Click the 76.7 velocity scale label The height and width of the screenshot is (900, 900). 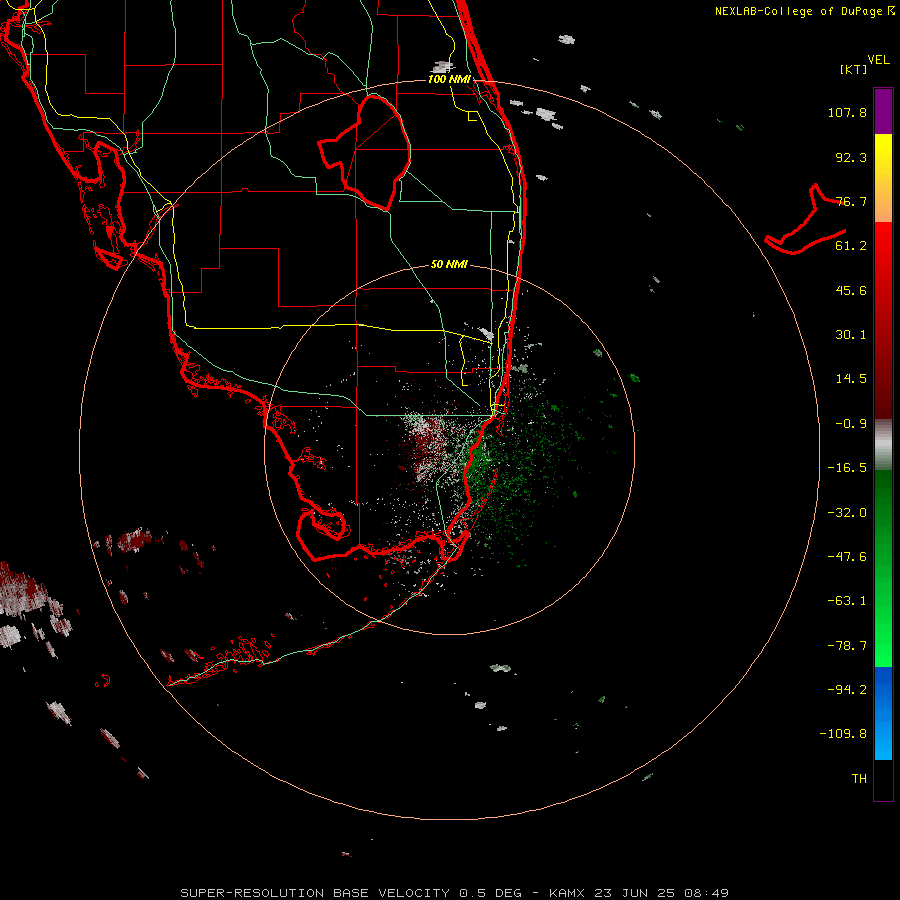[851, 201]
